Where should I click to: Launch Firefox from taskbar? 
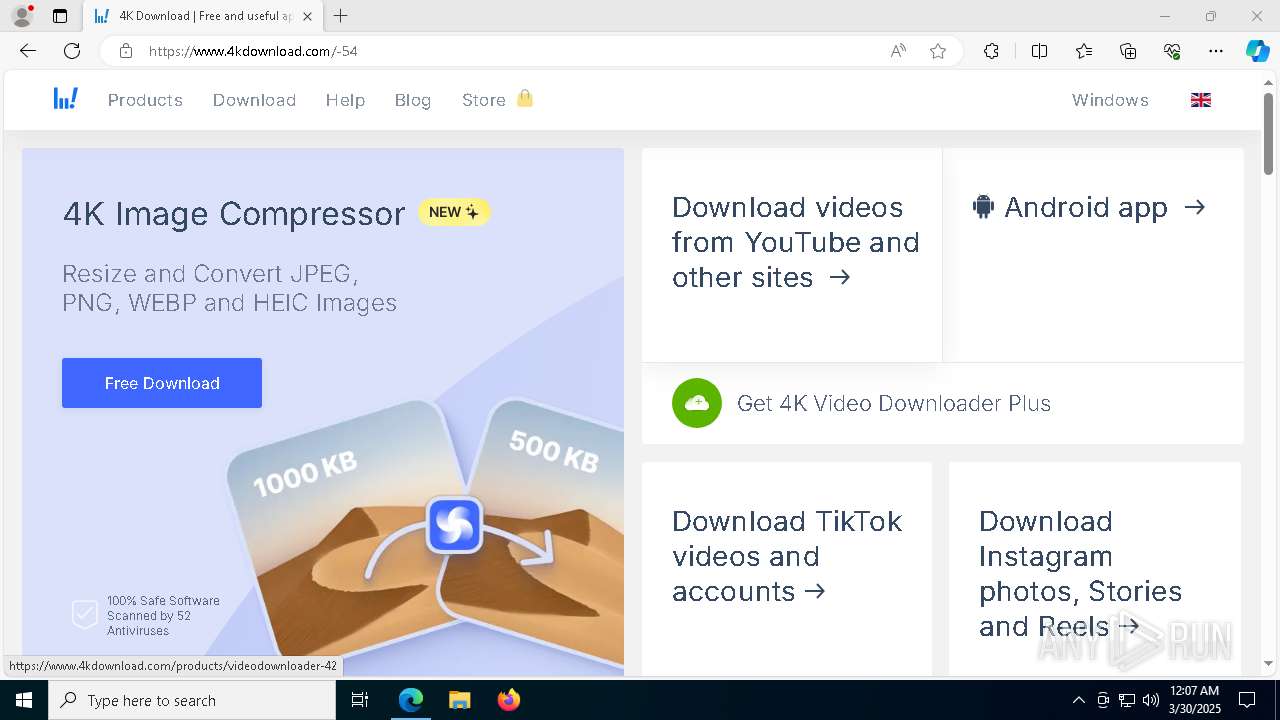point(509,700)
